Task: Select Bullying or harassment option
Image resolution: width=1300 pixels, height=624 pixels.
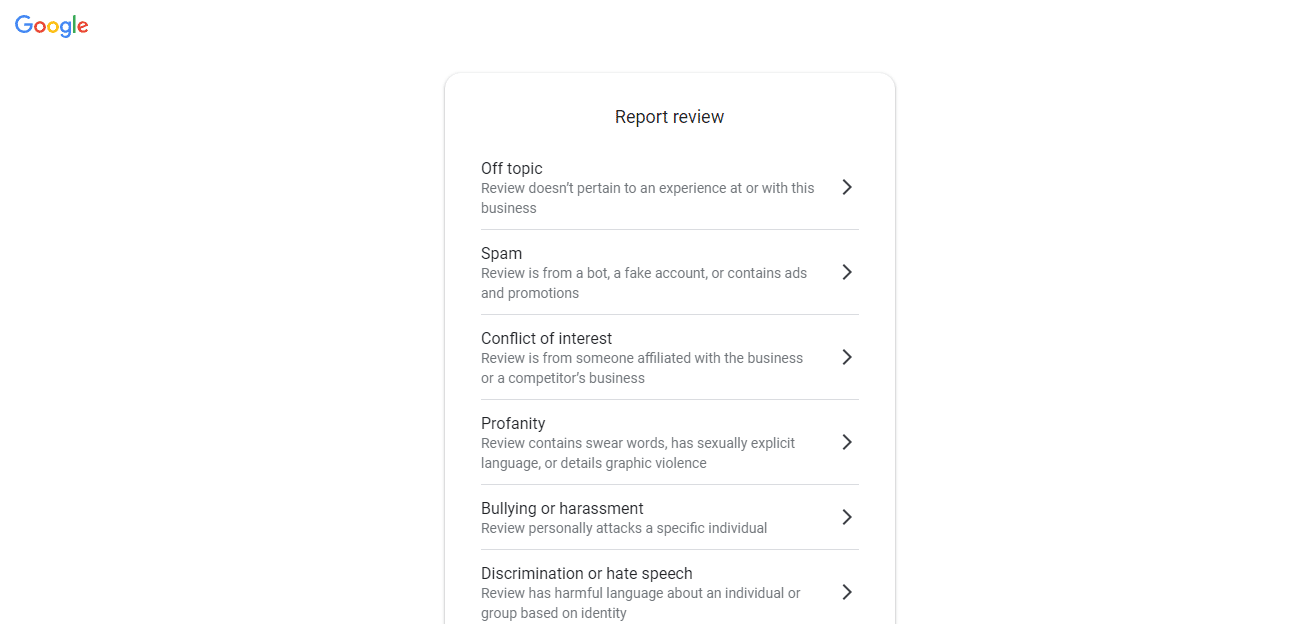Action: click(562, 508)
